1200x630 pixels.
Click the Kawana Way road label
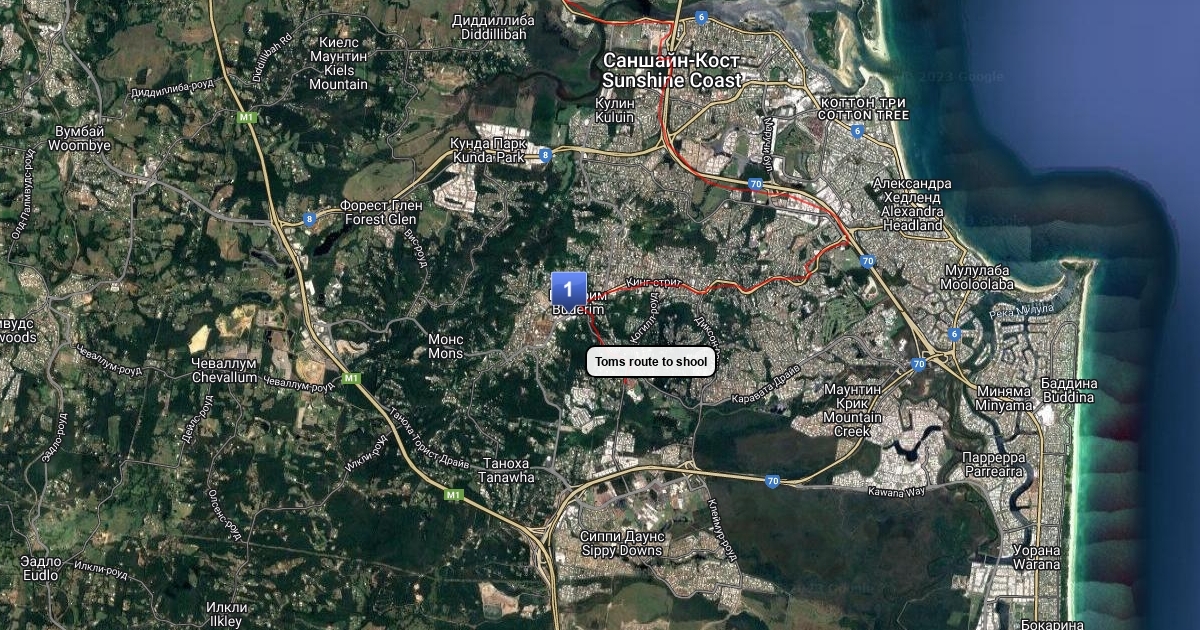(897, 492)
